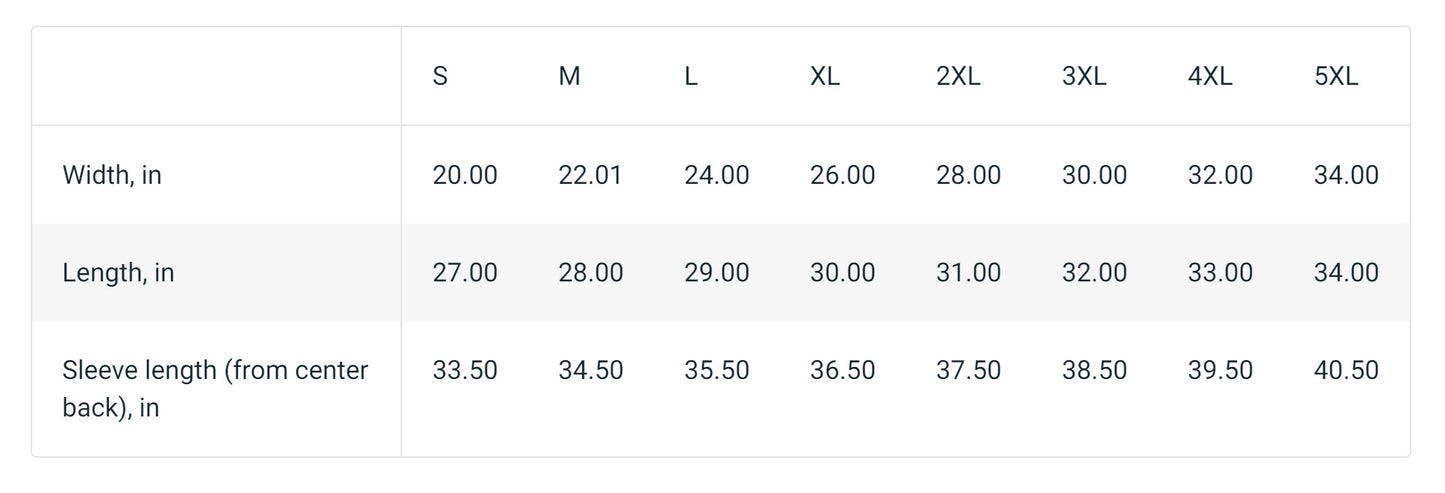
Task: Select the 4XL size column header
Action: point(1210,77)
